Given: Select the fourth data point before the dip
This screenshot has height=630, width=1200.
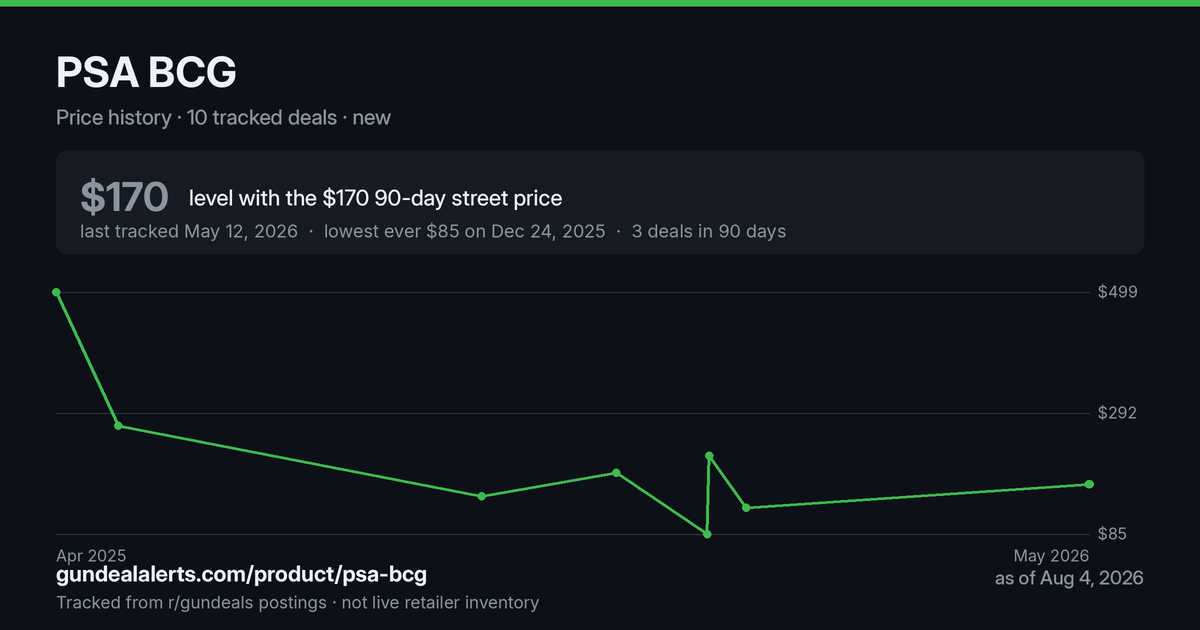Looking at the screenshot, I should 616,473.
